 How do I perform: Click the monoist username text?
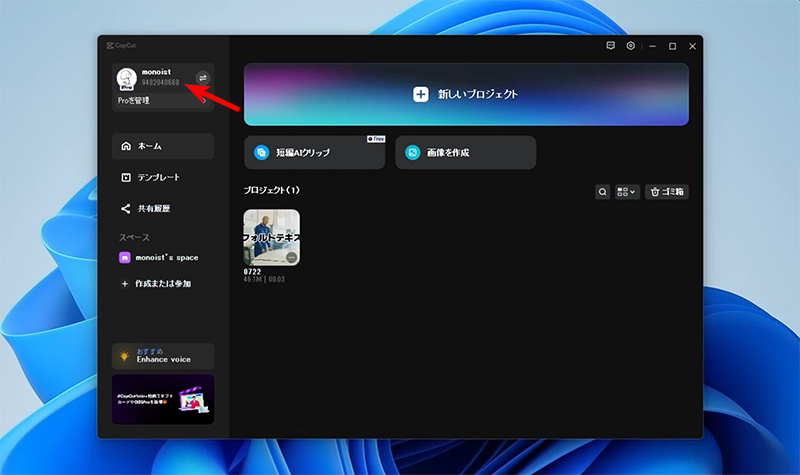click(156, 72)
